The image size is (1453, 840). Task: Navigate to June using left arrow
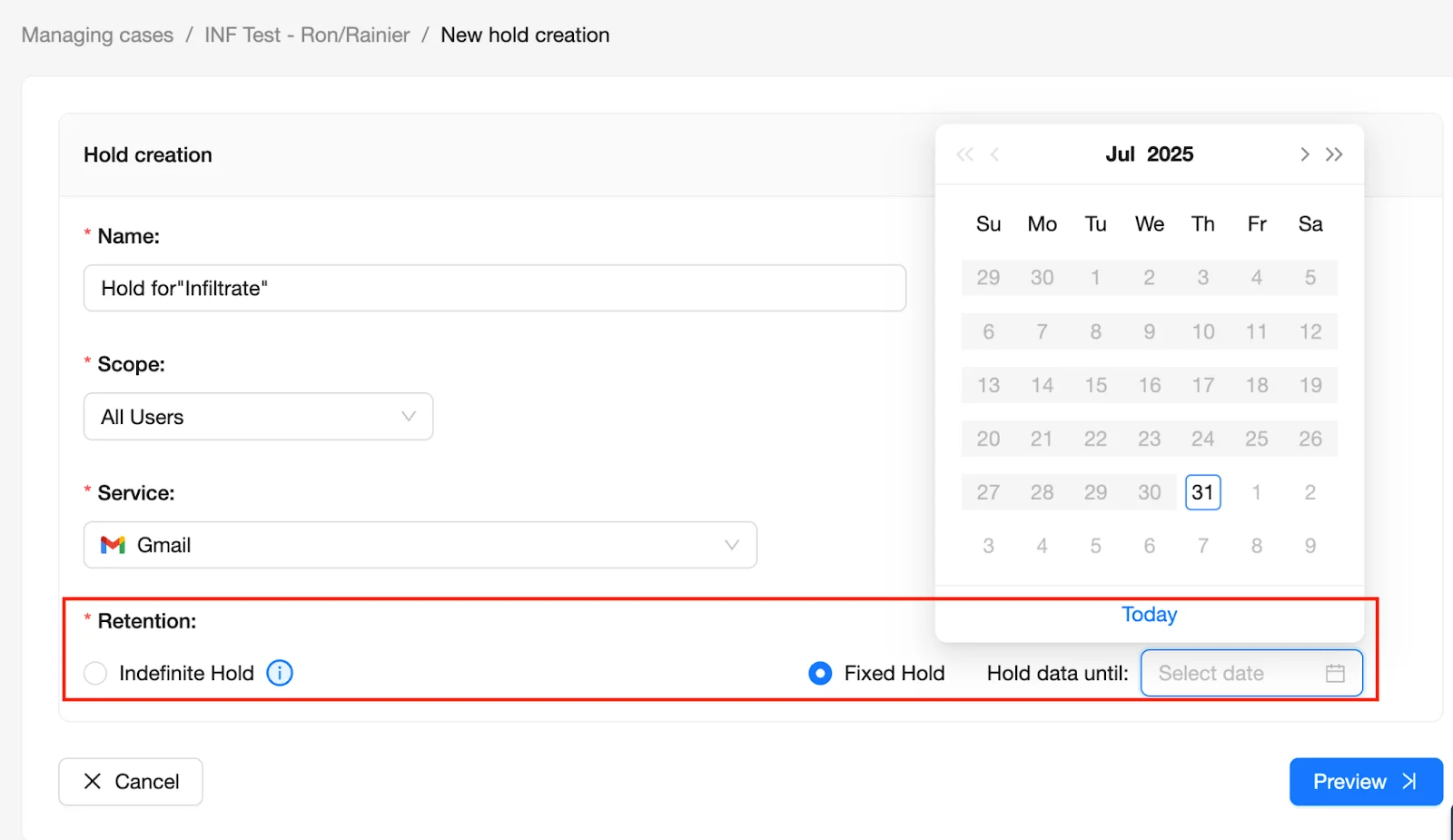[995, 154]
